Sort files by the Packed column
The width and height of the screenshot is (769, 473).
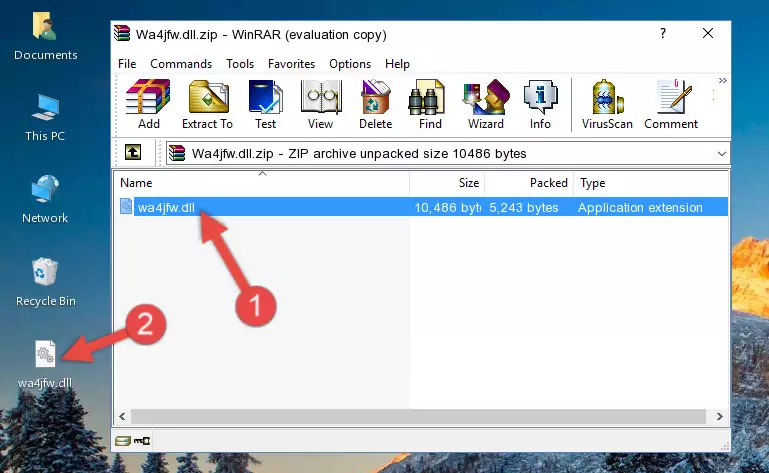tap(529, 183)
